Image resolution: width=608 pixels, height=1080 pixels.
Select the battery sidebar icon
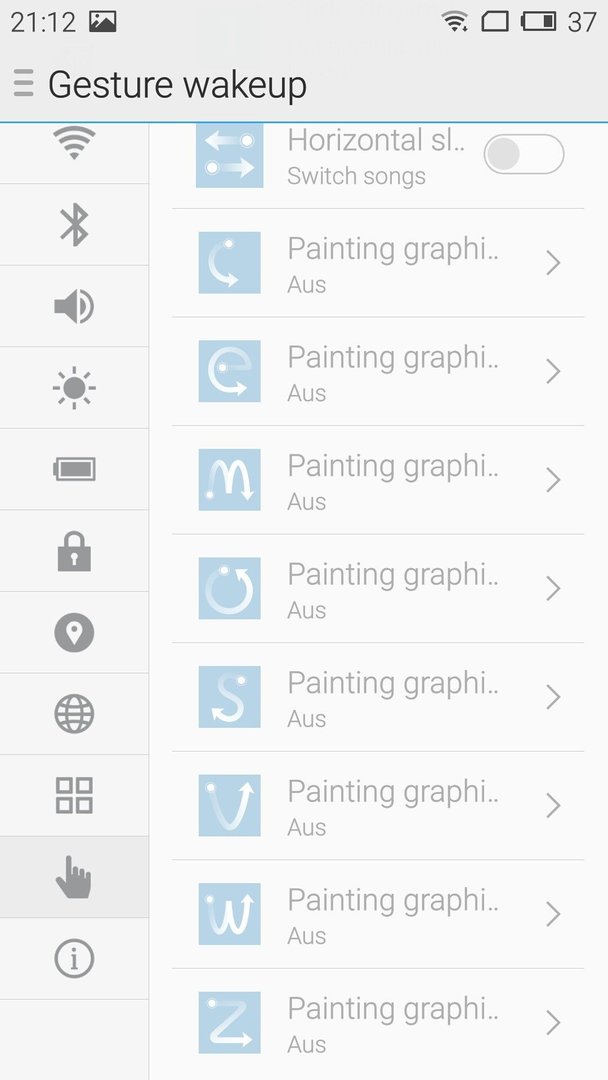(74, 470)
